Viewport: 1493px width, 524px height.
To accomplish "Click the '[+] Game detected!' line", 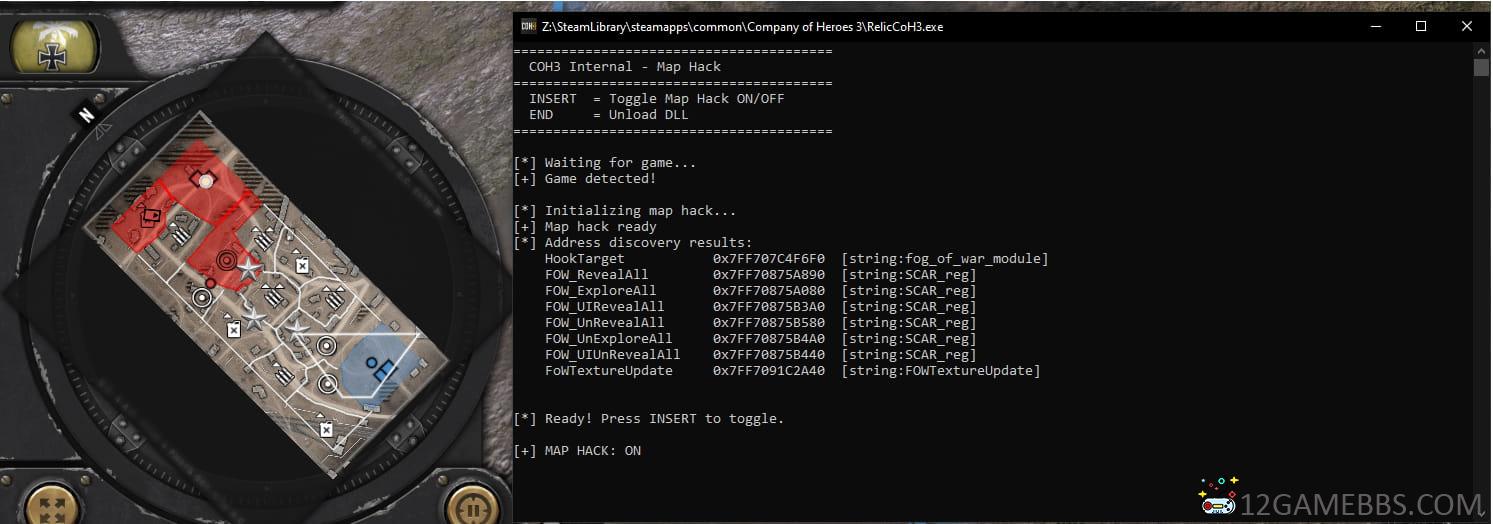I will click(x=585, y=179).
